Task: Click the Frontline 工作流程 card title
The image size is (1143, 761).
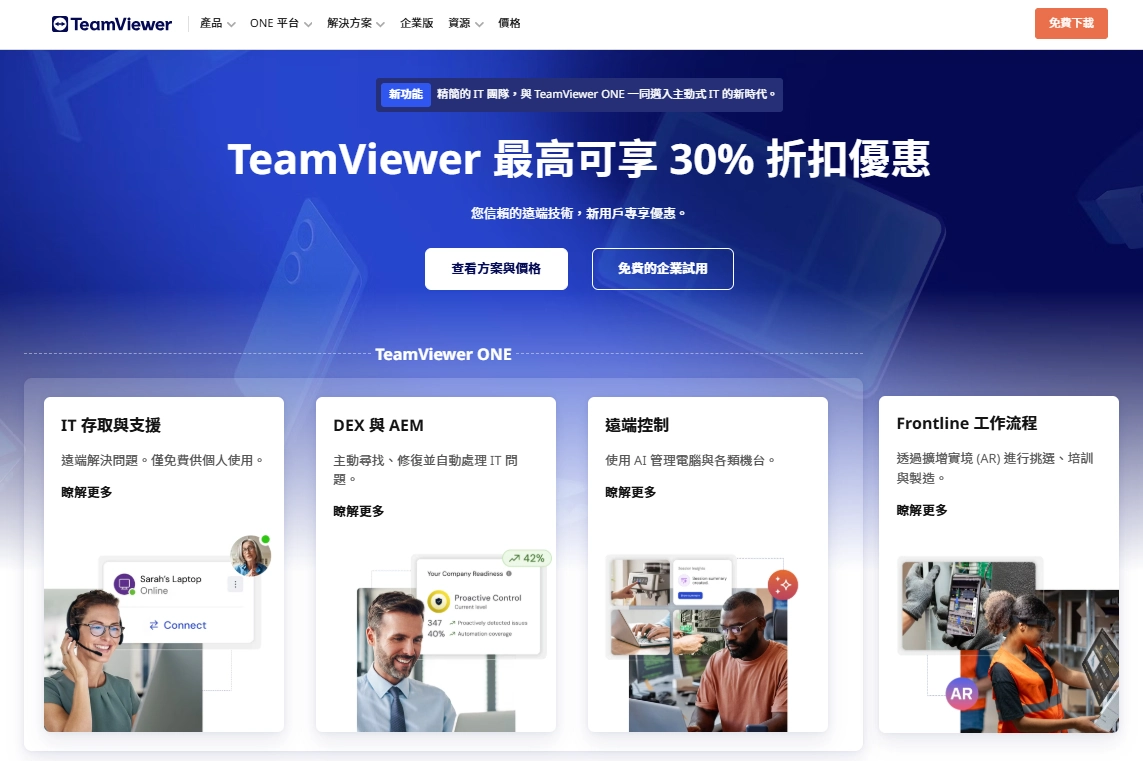Action: point(967,424)
